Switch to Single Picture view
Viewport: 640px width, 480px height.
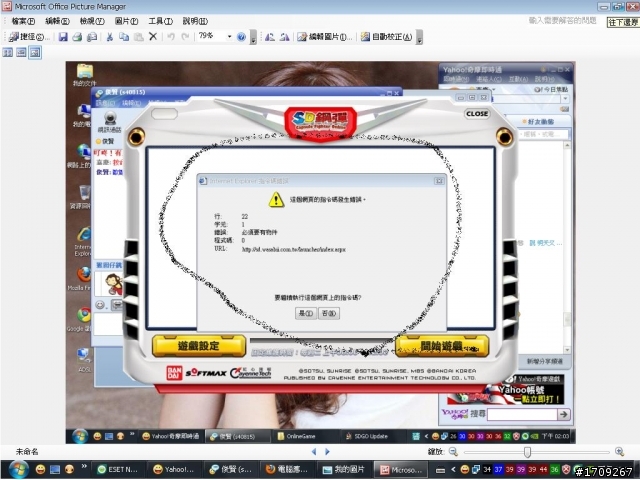pos(35,52)
